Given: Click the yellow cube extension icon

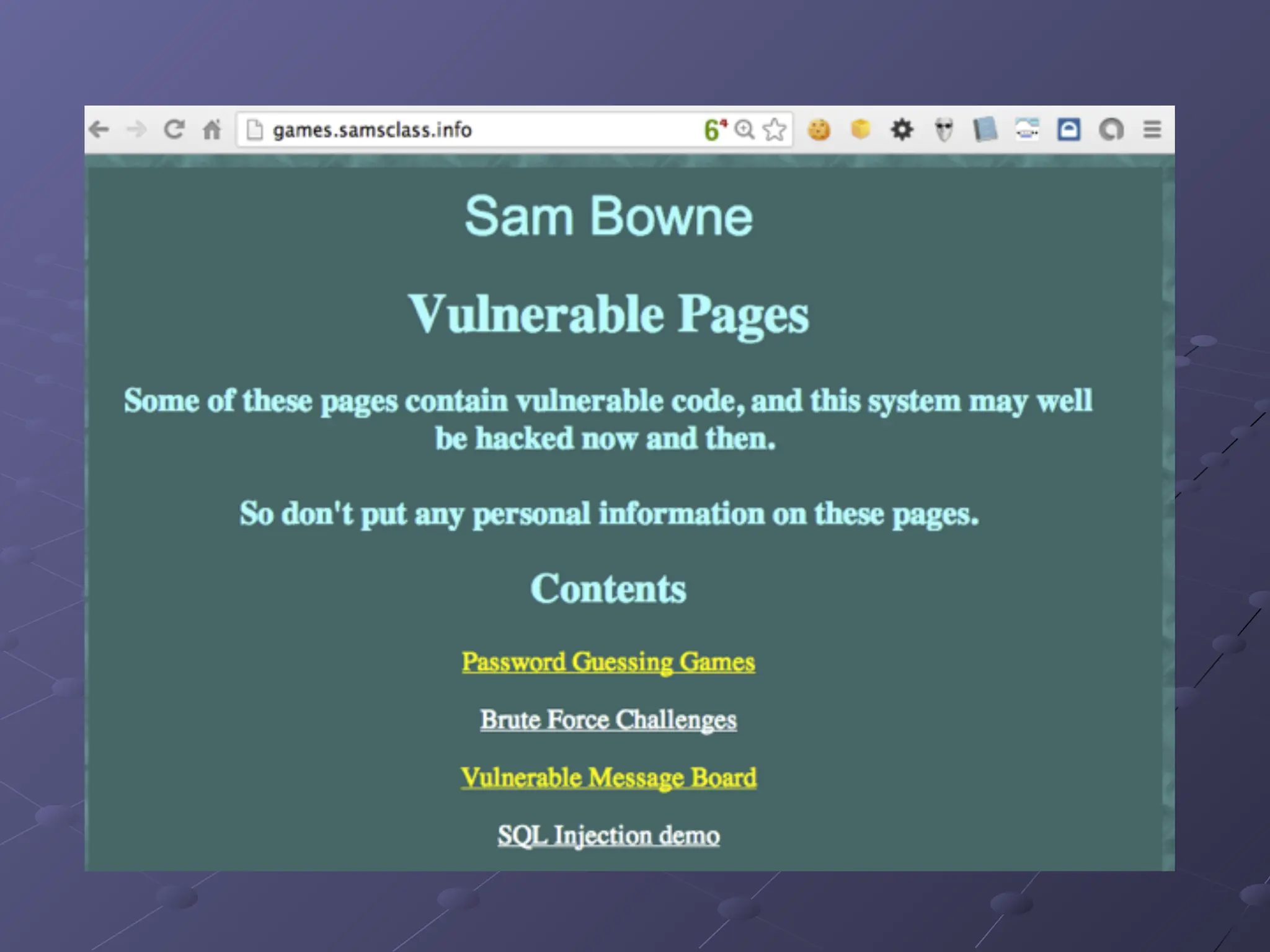Looking at the screenshot, I should coord(861,129).
